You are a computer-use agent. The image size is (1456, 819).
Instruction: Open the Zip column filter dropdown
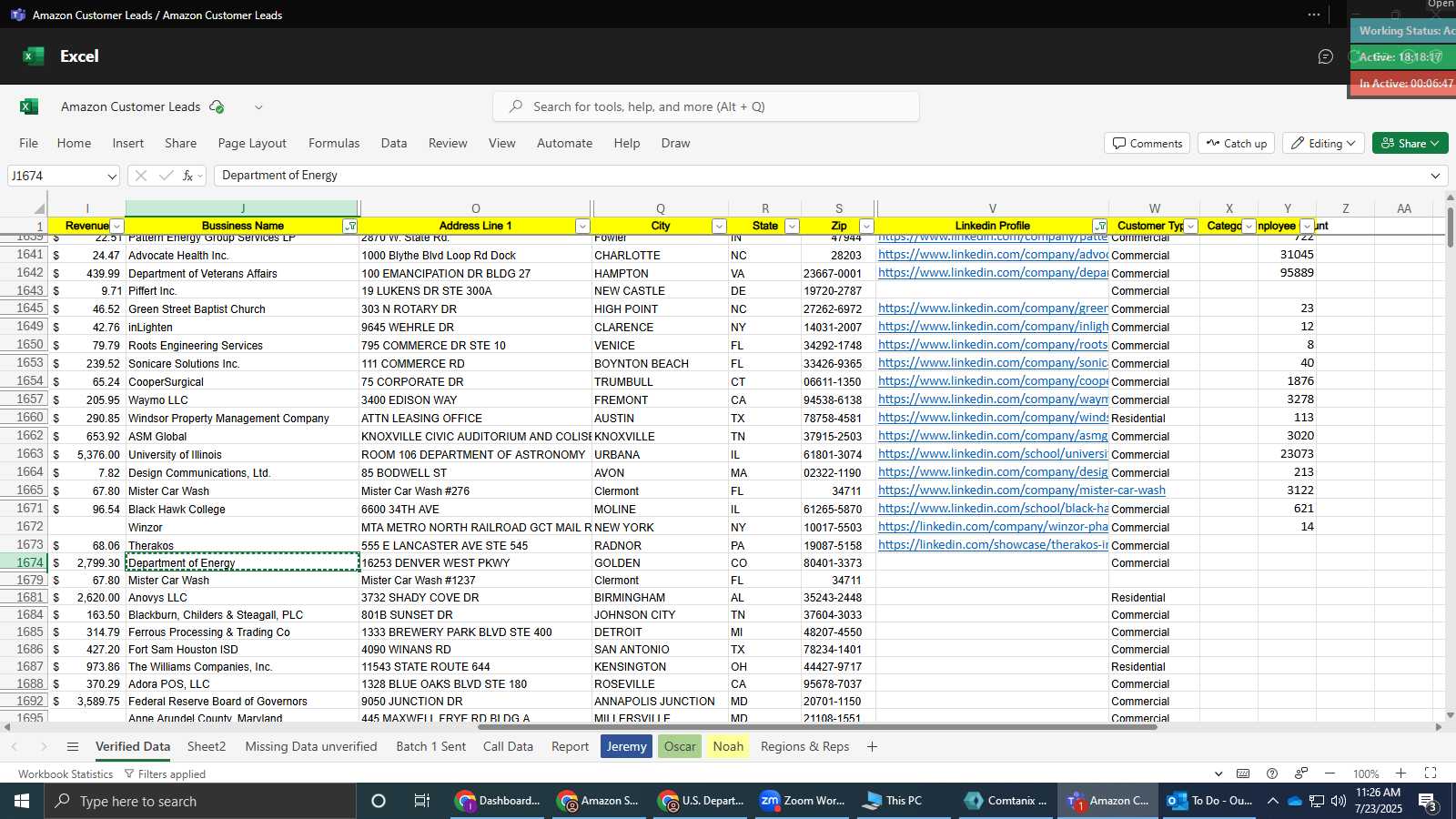866,227
